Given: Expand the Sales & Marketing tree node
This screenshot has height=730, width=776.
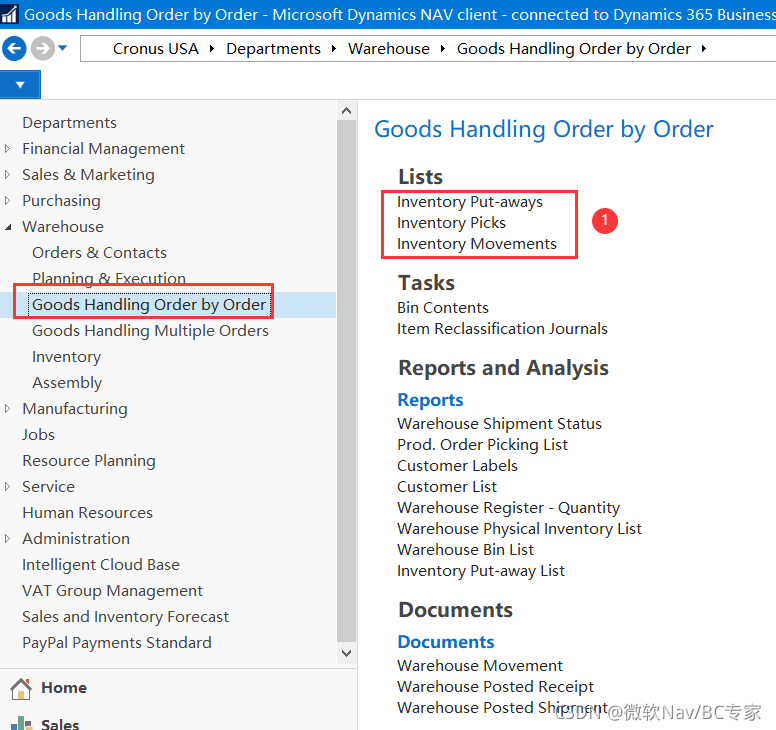Looking at the screenshot, I should [x=7, y=174].
